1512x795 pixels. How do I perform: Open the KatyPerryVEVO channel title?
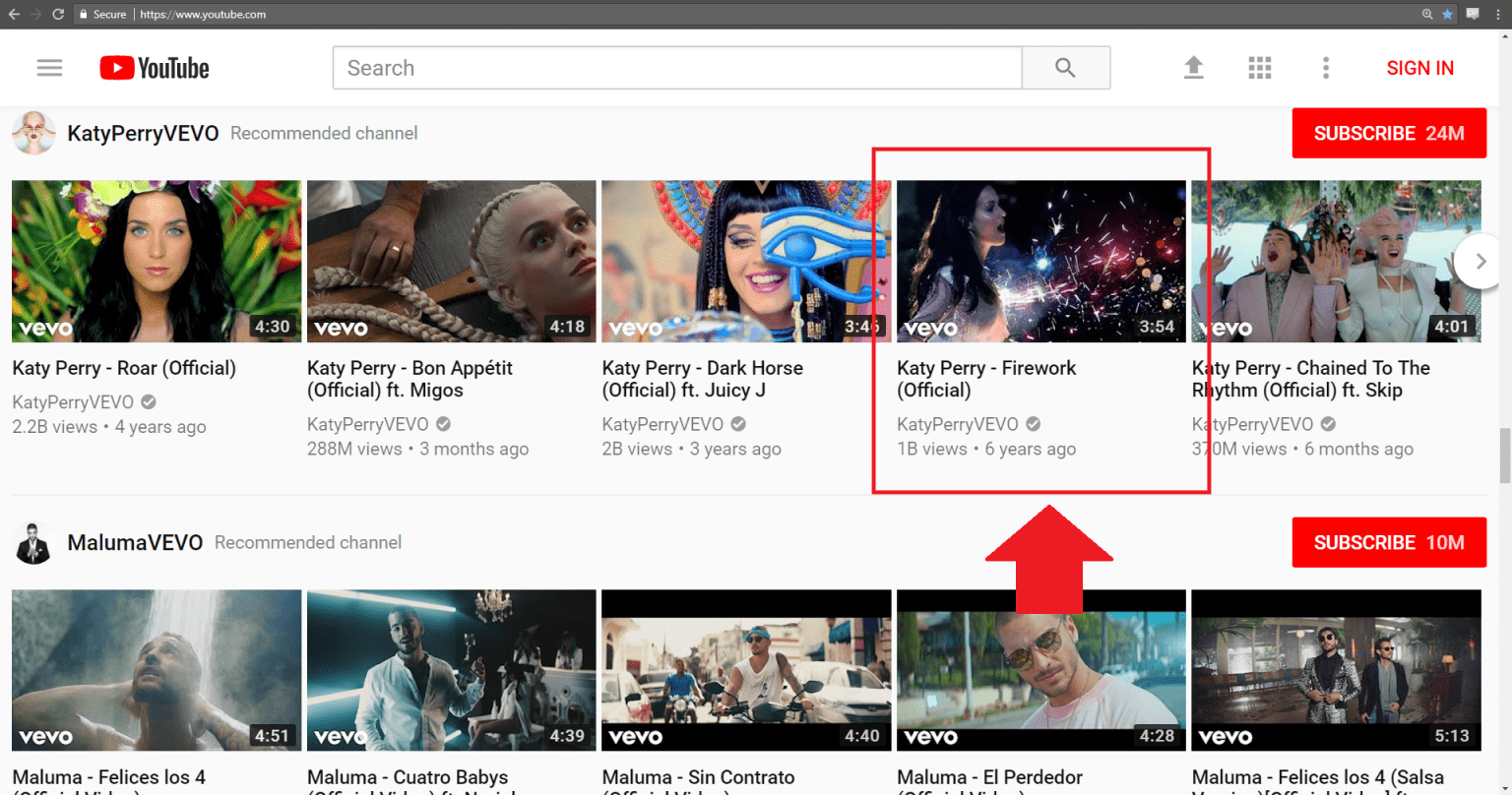click(143, 133)
